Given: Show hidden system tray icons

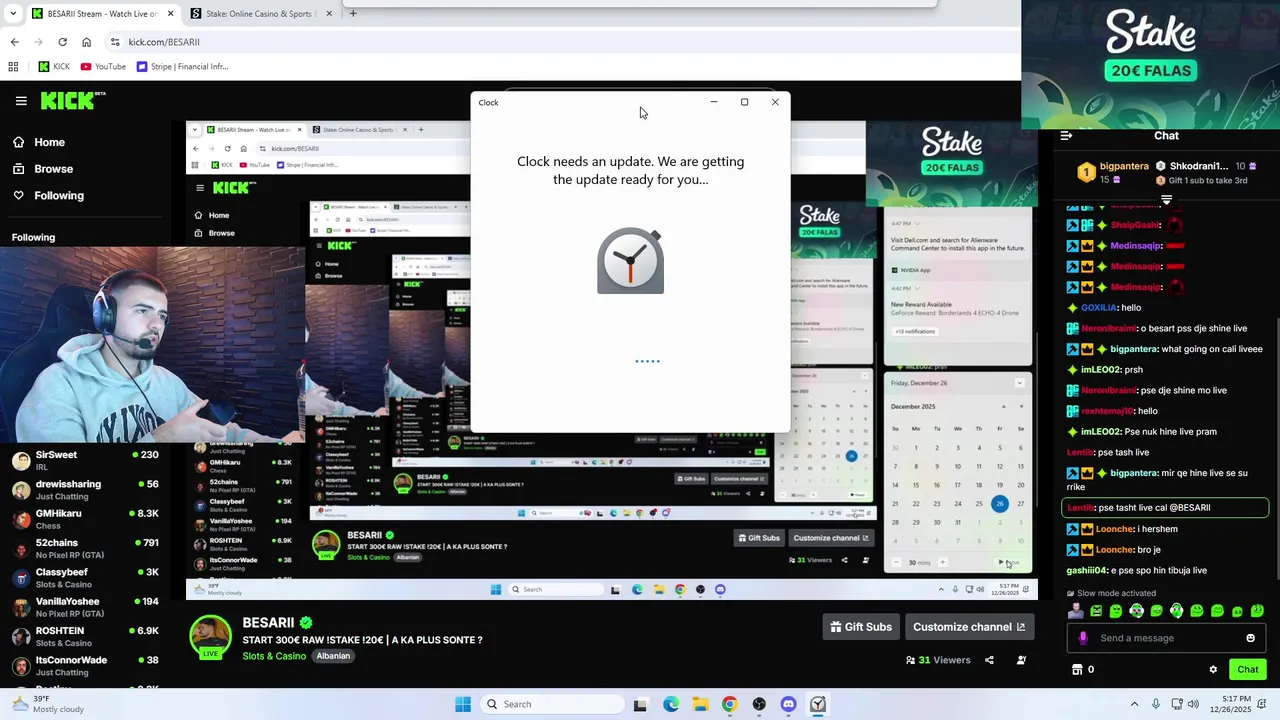Looking at the screenshot, I should pos(1134,704).
